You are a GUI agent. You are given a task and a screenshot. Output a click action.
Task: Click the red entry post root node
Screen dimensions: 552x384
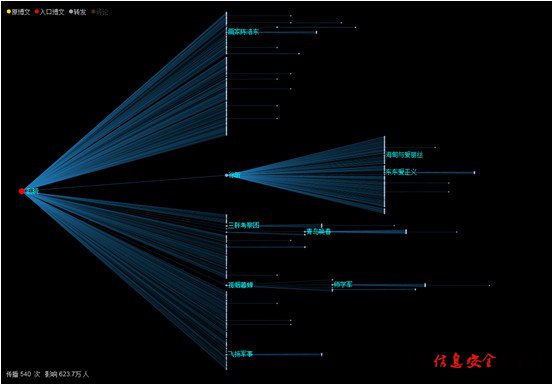(x=22, y=191)
